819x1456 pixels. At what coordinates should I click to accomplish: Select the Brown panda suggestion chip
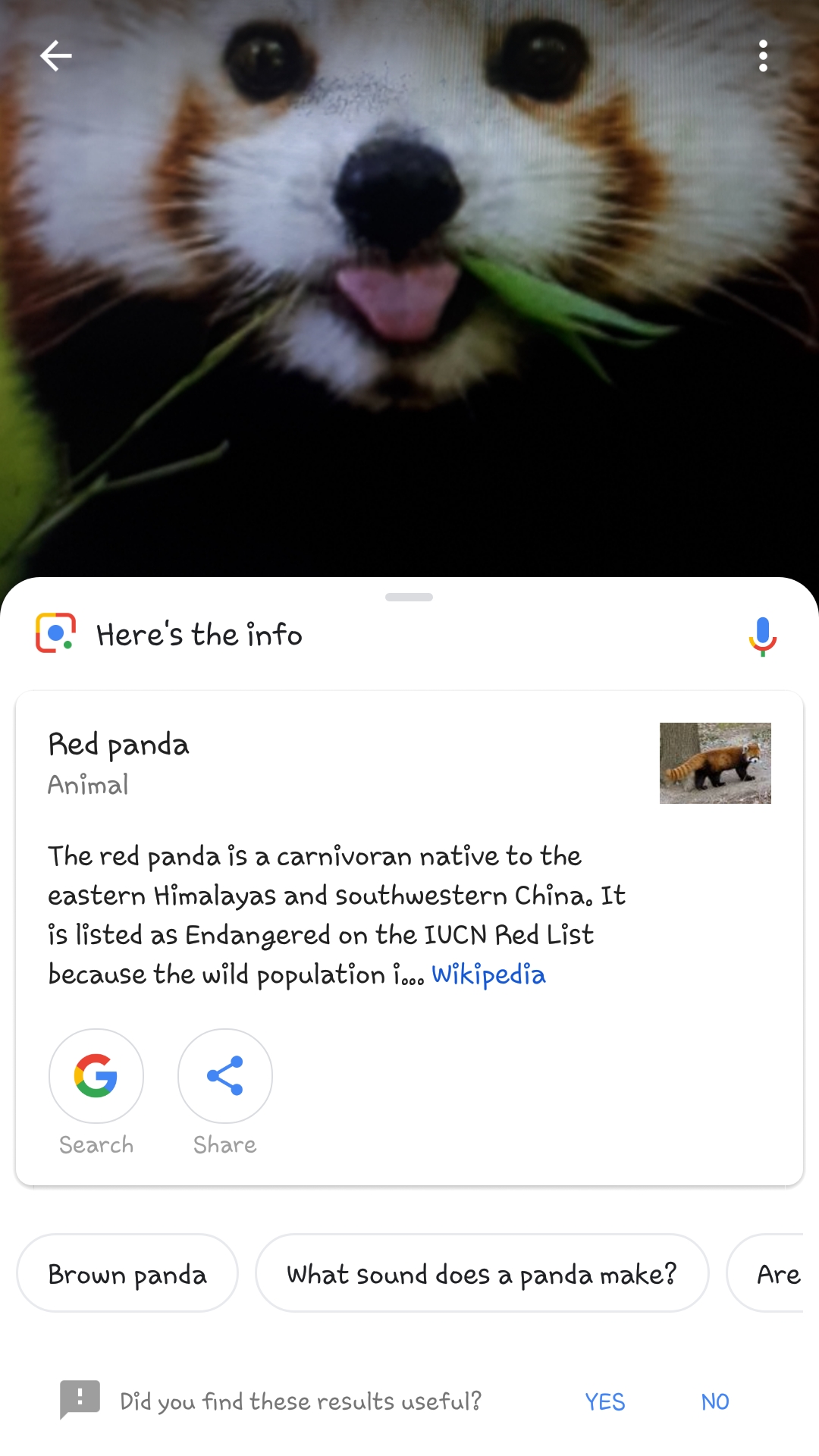point(127,1273)
